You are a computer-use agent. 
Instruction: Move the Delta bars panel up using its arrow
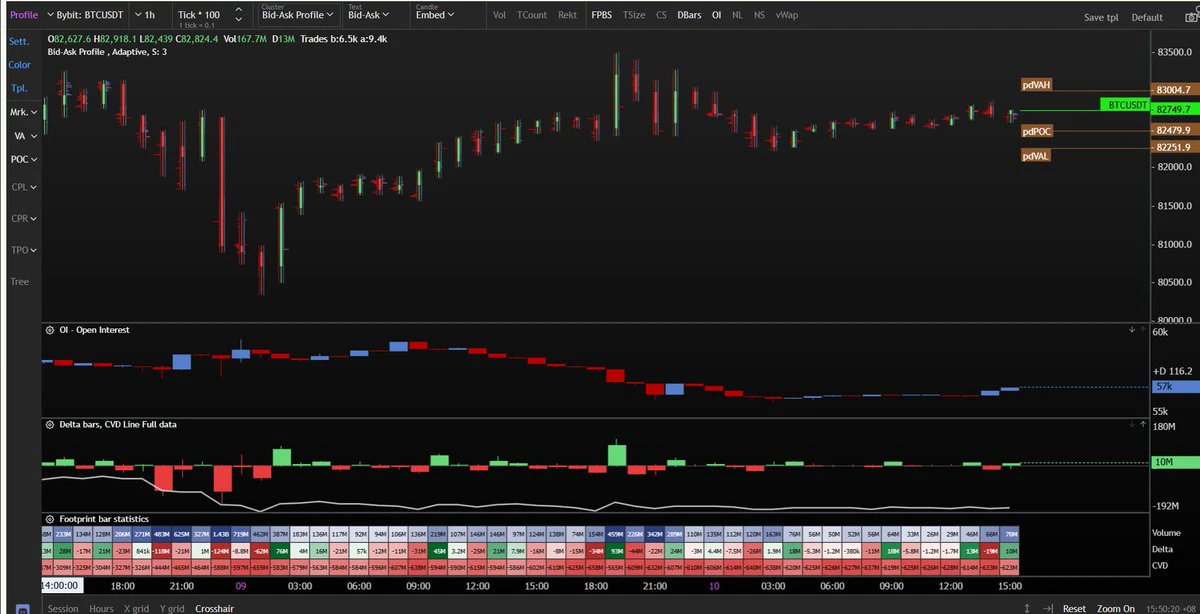(1141, 424)
